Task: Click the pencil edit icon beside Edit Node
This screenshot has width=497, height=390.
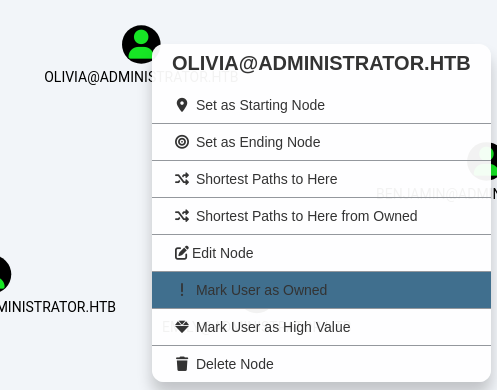Action: click(x=182, y=253)
